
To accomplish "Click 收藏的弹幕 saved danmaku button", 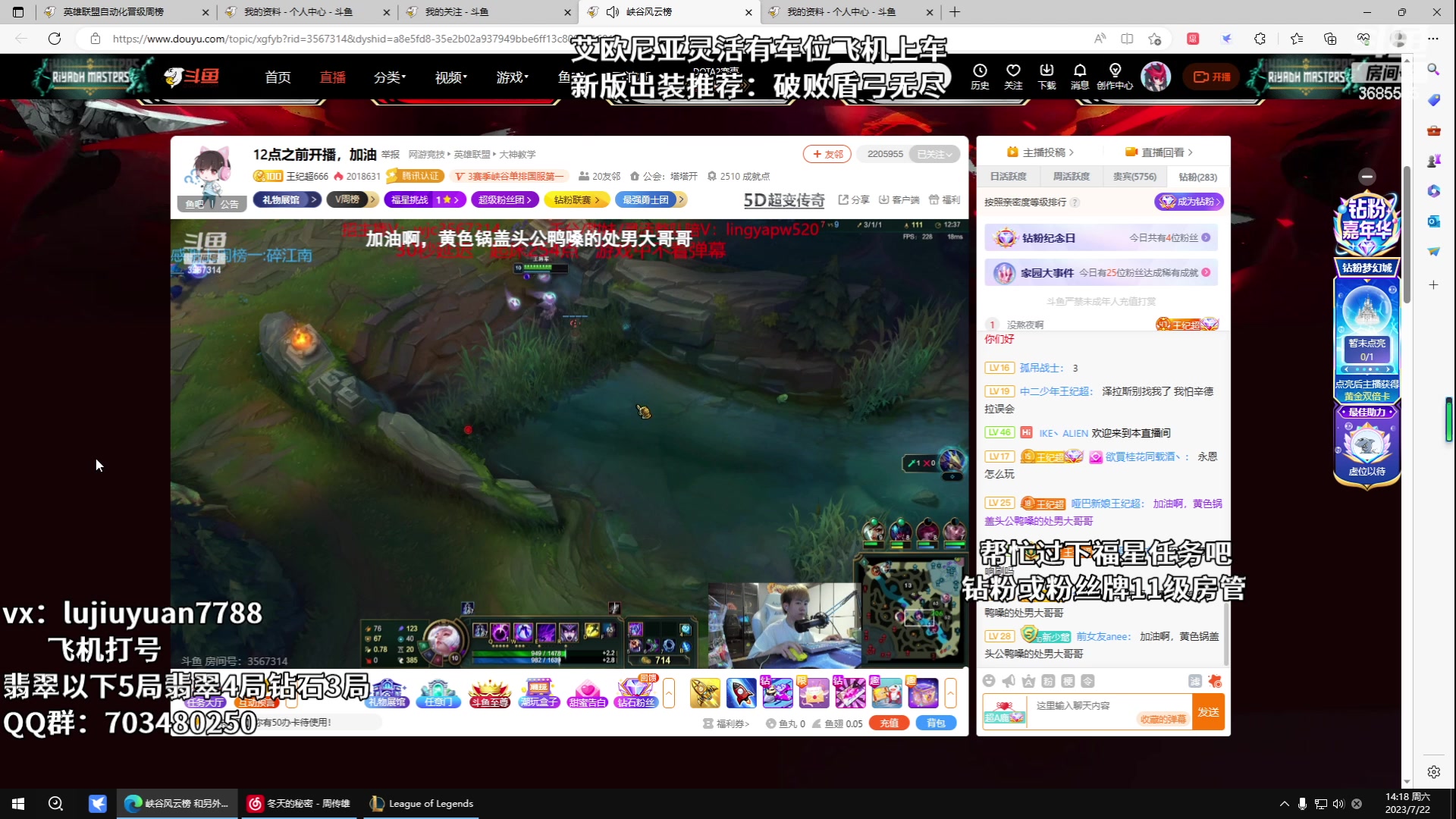I will point(1163,719).
